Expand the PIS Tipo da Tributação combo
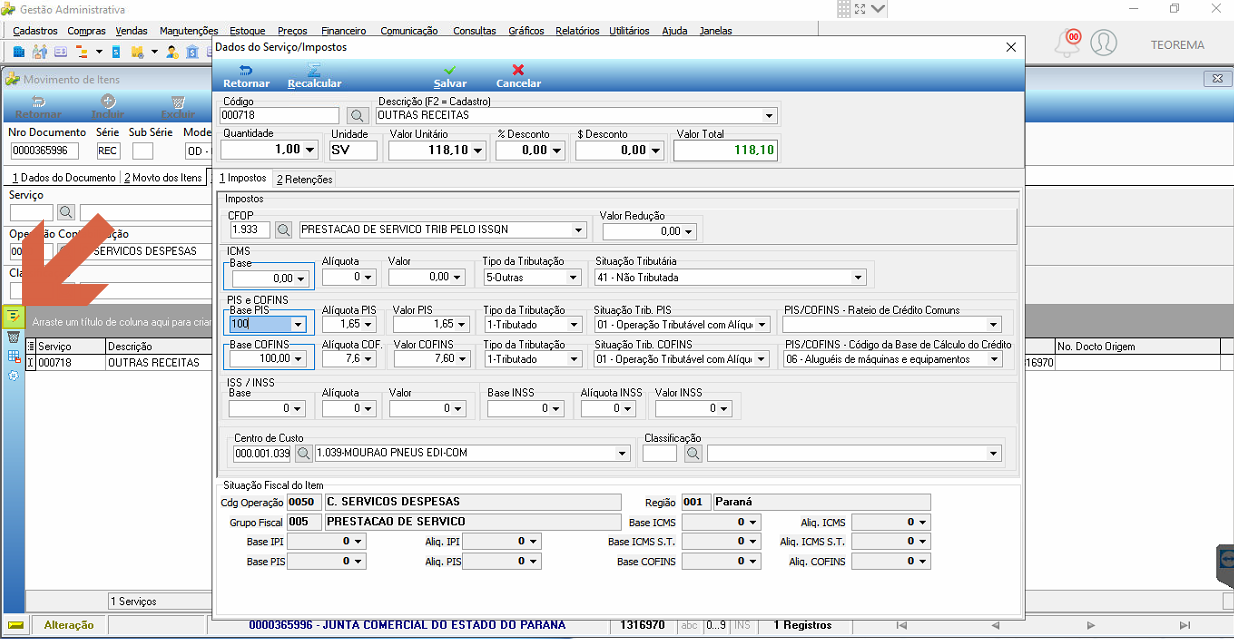This screenshot has height=639, width=1234. pos(574,325)
